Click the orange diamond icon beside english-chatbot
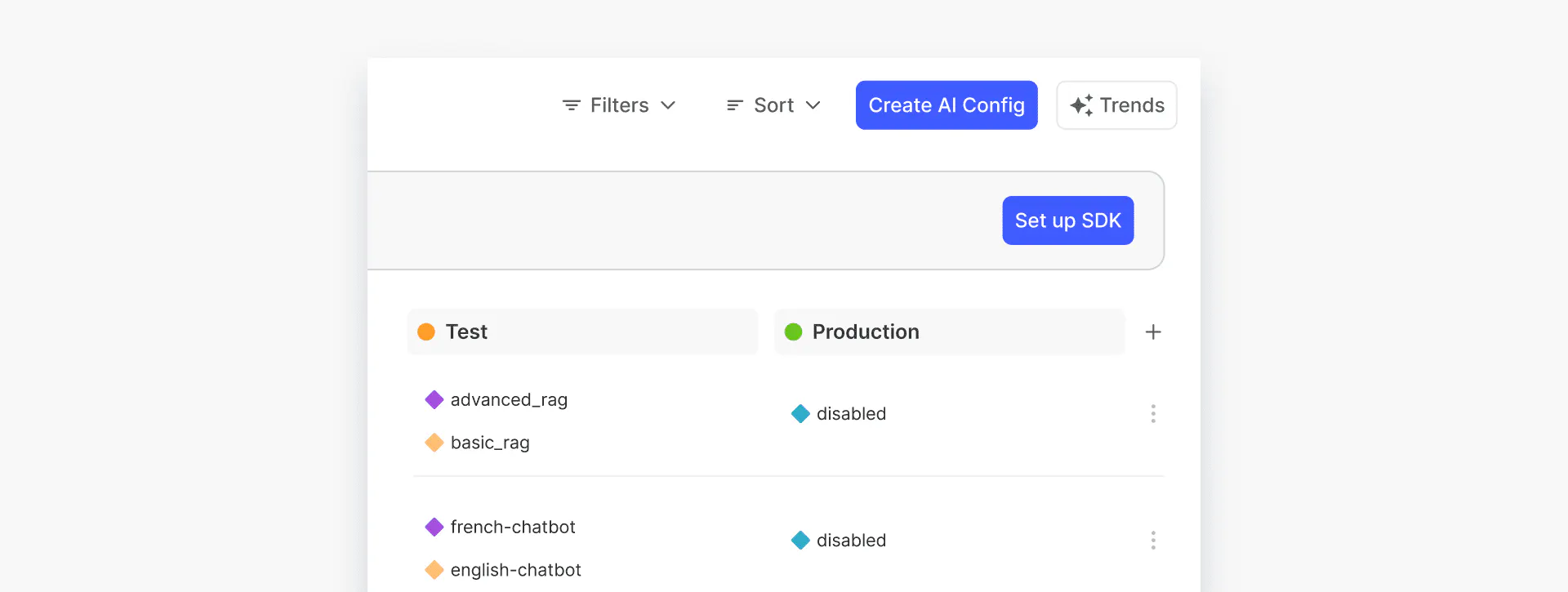Image resolution: width=1568 pixels, height=592 pixels. point(434,570)
